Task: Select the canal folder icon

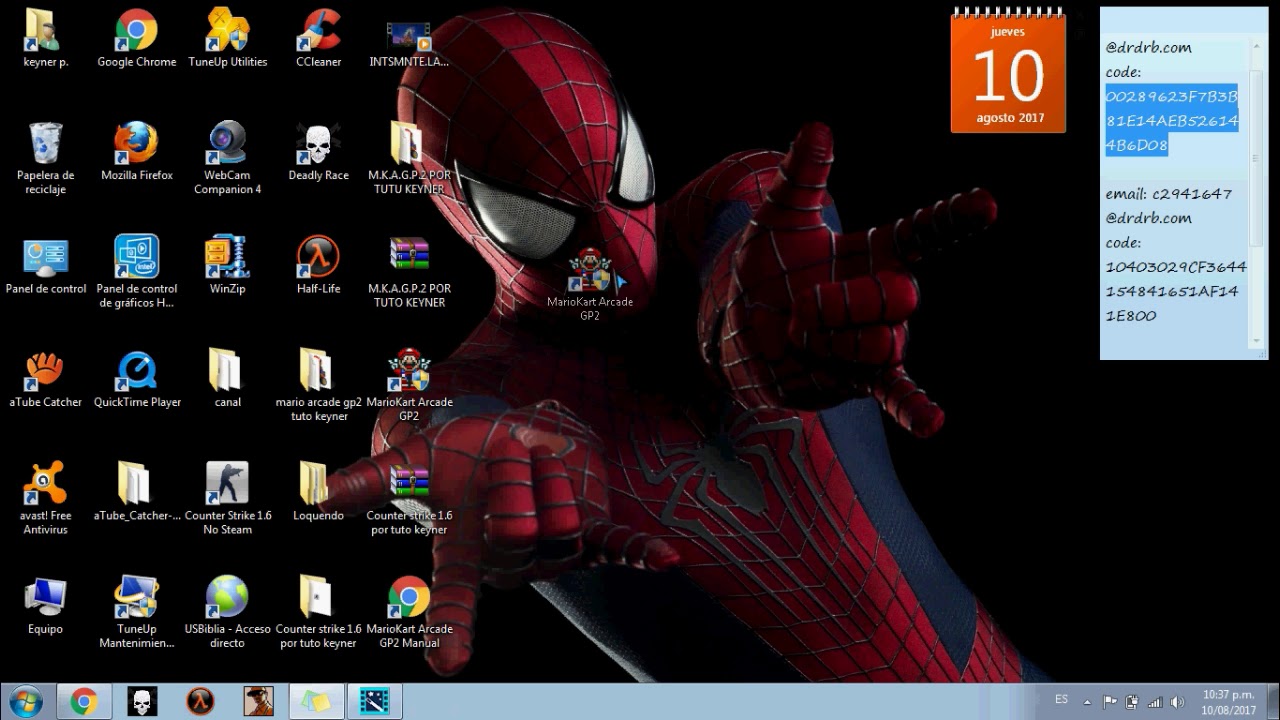Action: click(x=227, y=379)
